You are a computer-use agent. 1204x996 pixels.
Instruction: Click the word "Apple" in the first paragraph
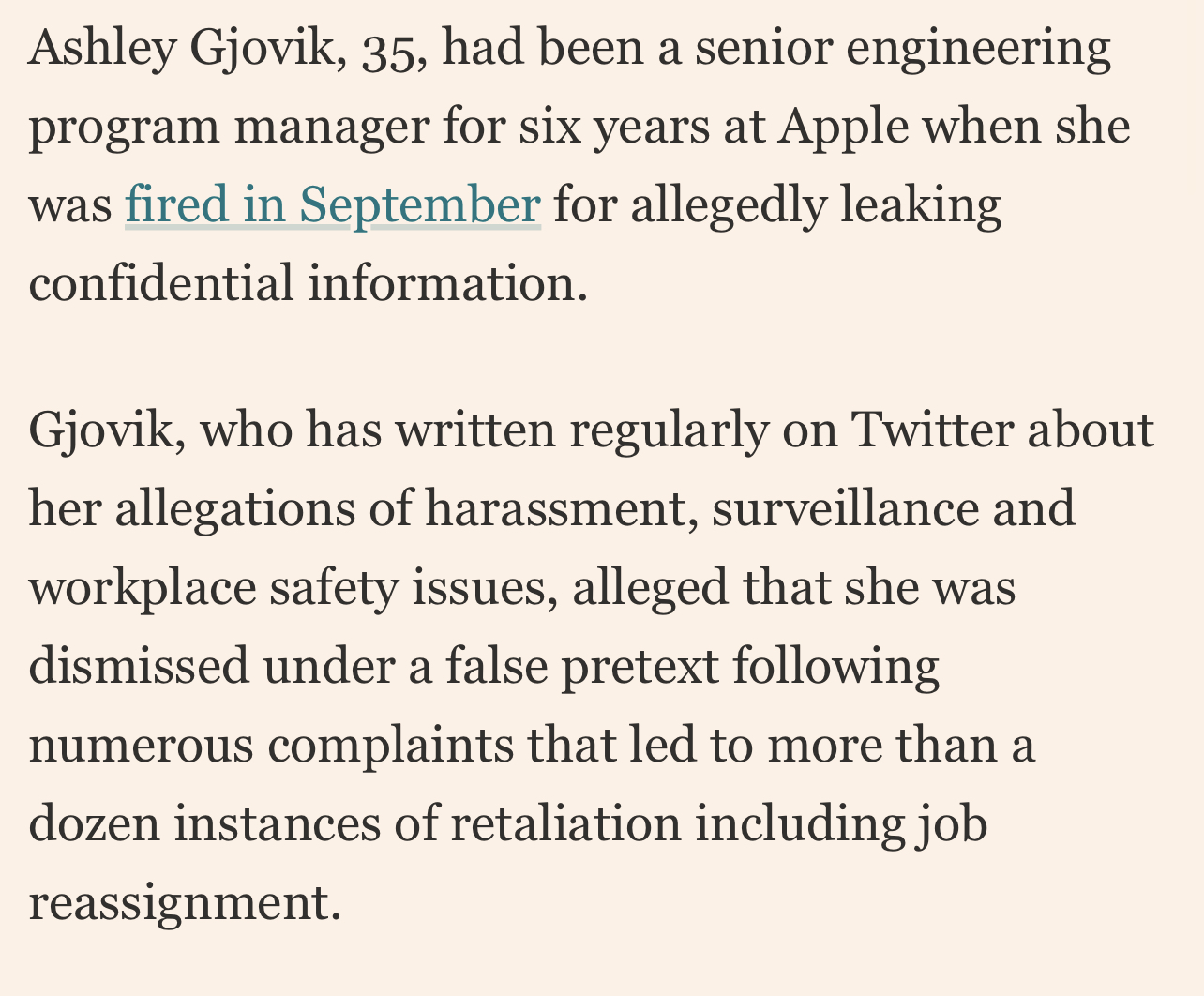843,128
